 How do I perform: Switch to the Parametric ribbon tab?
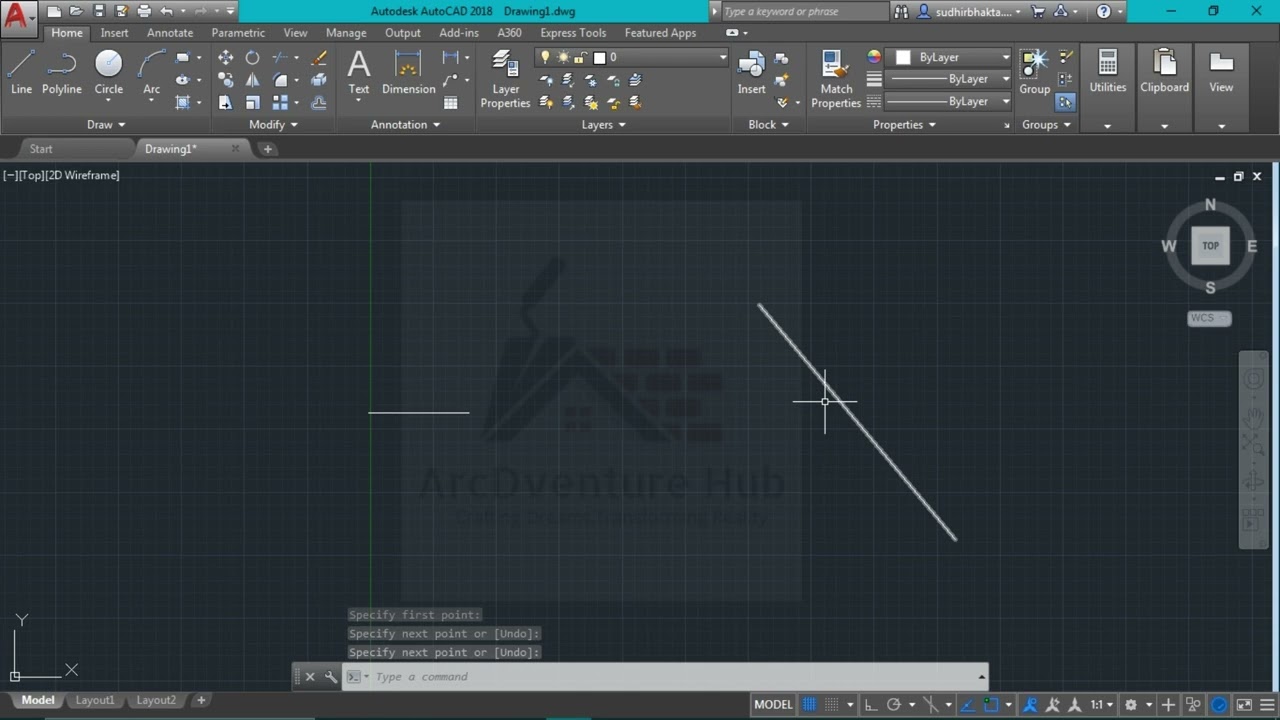click(x=238, y=33)
